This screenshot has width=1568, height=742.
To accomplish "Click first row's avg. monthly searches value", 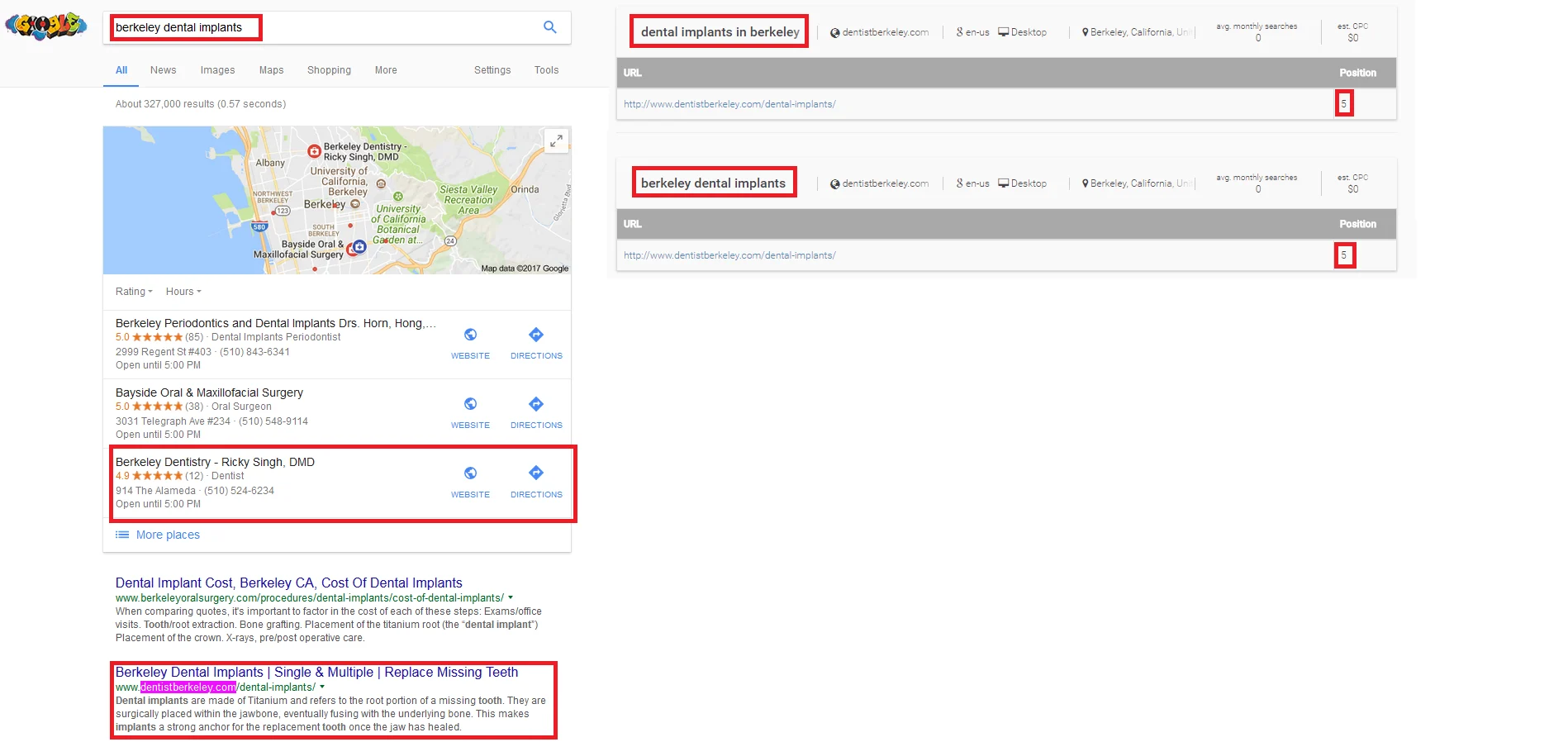I will [x=1257, y=38].
